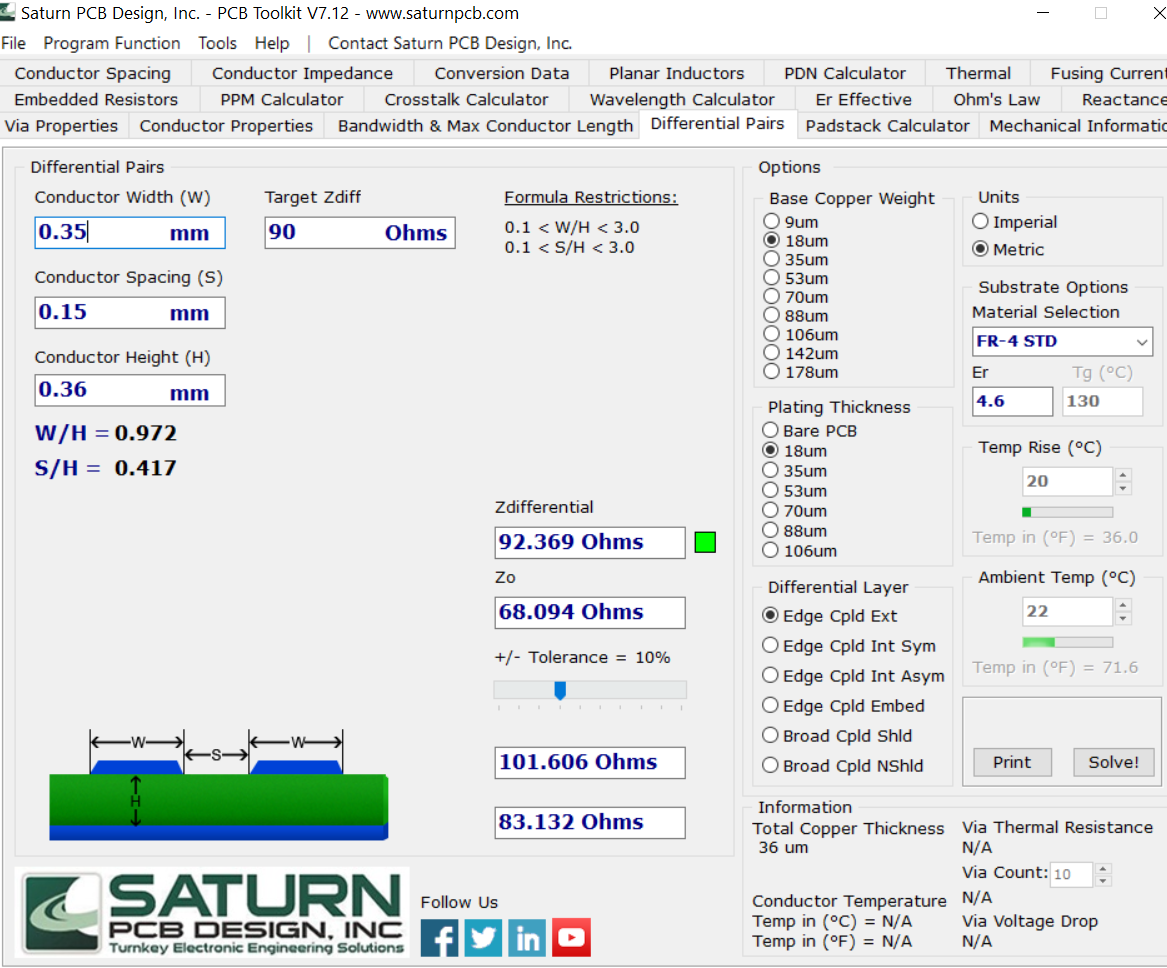Image resolution: width=1167 pixels, height=968 pixels.
Task: Select Edge Cpld Int Asym layer
Action: (x=770, y=675)
